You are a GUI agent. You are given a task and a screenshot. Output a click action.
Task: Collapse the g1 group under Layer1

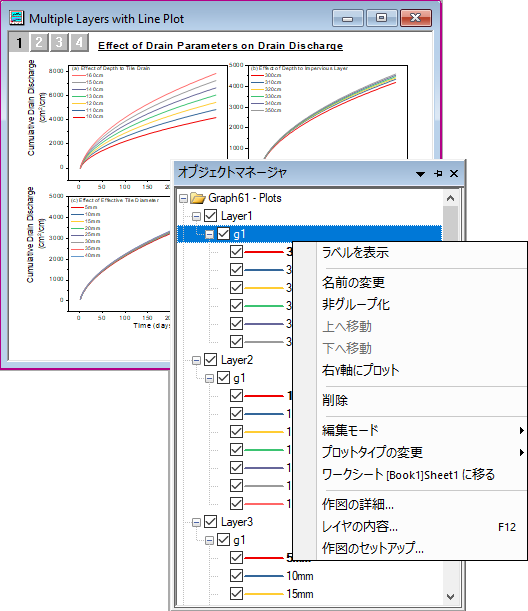pos(209,235)
